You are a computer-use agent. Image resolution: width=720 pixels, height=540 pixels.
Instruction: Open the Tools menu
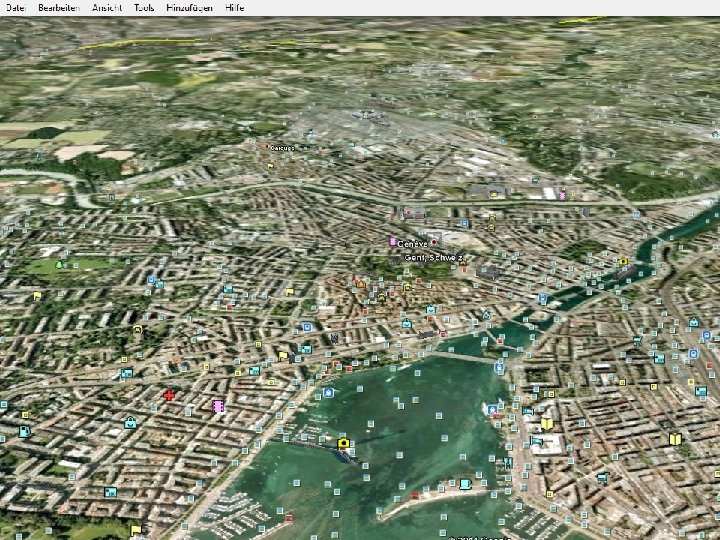coord(144,8)
